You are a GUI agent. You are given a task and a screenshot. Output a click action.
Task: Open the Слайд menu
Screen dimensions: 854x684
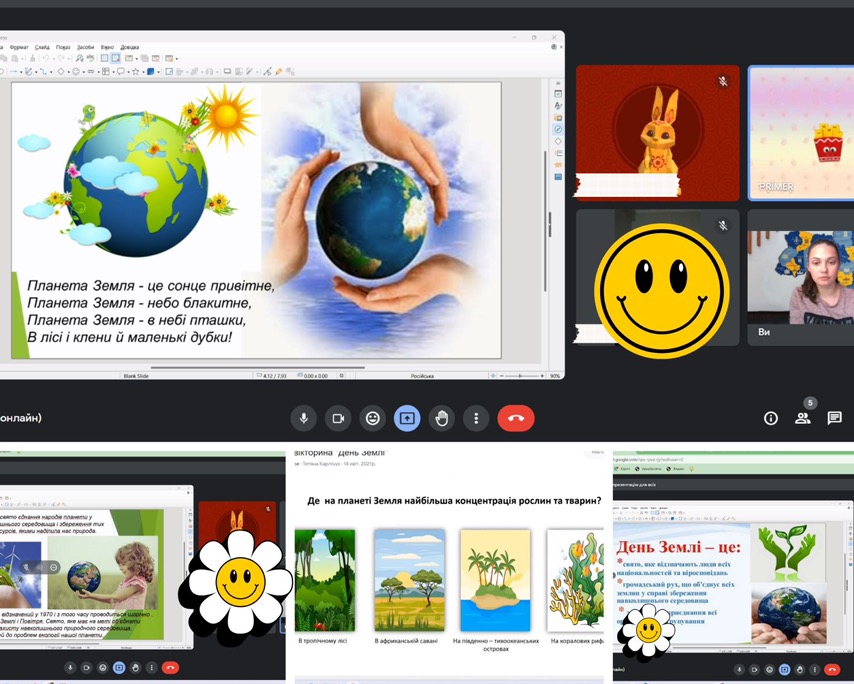42,47
